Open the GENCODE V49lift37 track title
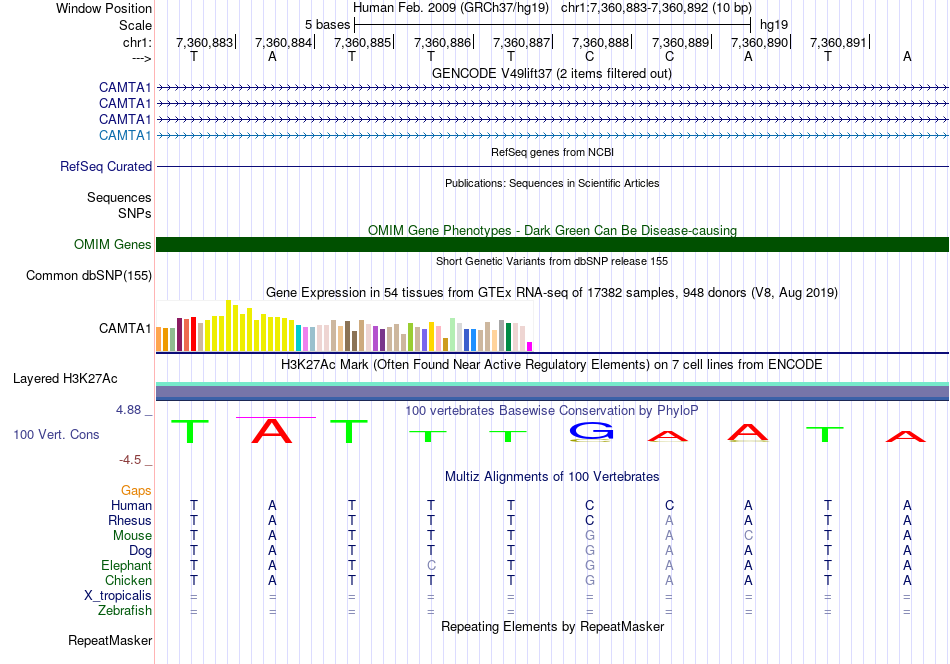950x664 pixels. click(x=551, y=73)
